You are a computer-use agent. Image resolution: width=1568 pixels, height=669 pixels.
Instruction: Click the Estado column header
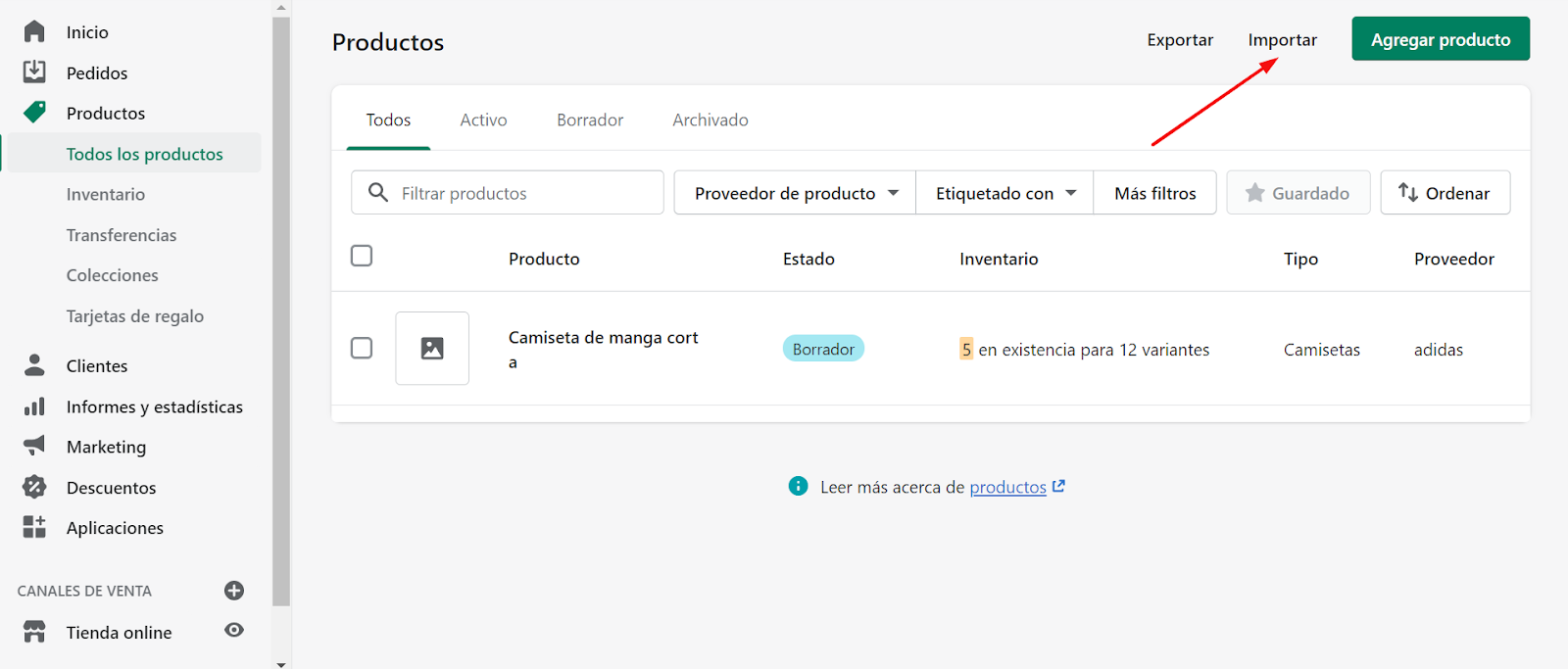tap(808, 259)
